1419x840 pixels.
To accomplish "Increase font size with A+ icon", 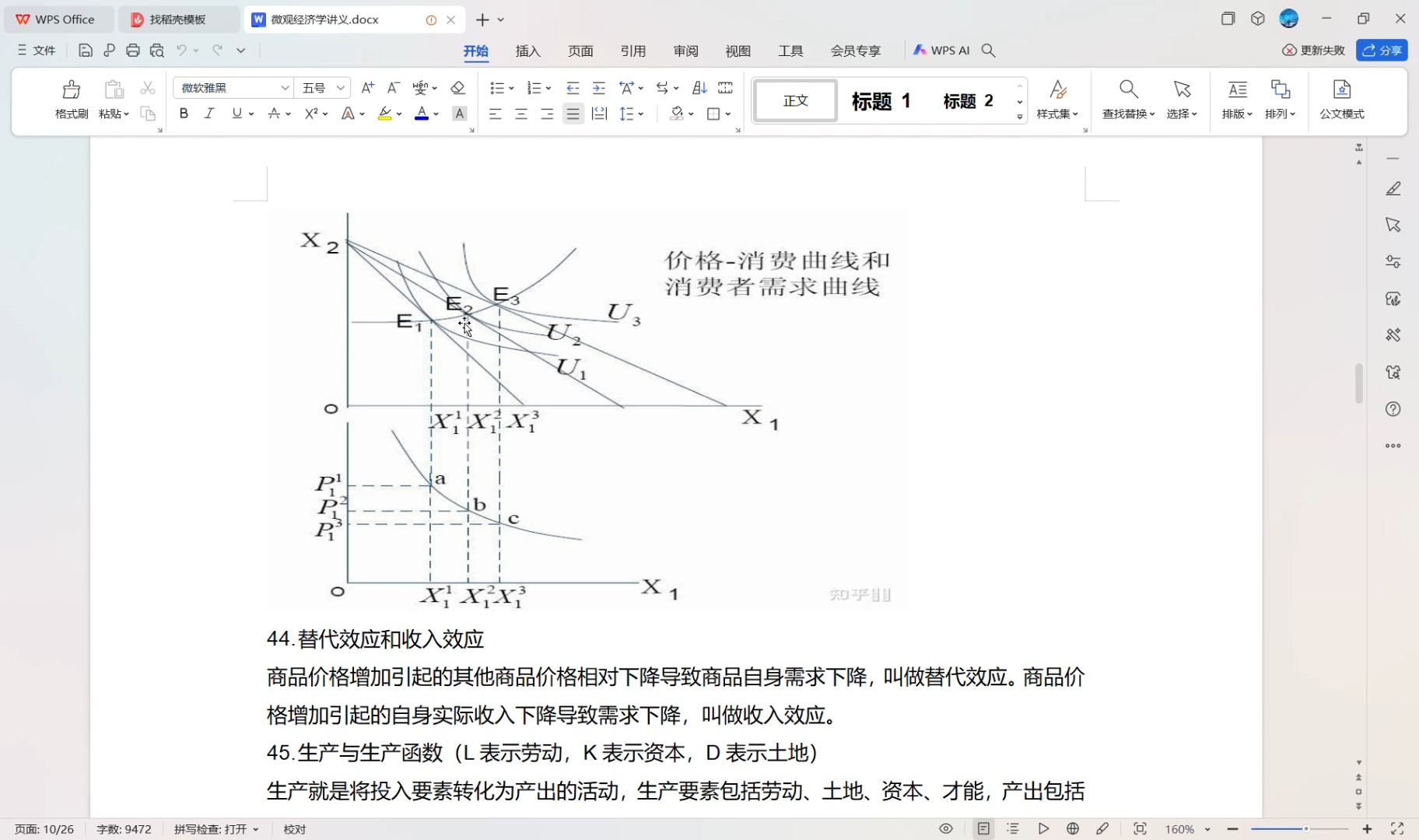I will (x=368, y=88).
